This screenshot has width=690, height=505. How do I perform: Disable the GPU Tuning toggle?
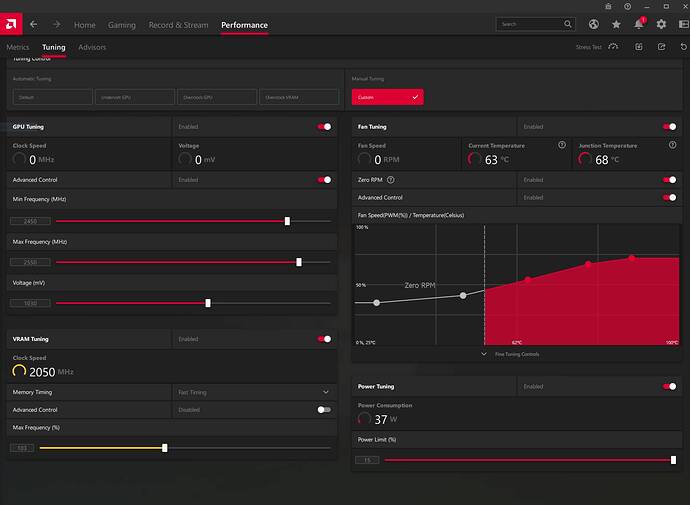(x=324, y=127)
